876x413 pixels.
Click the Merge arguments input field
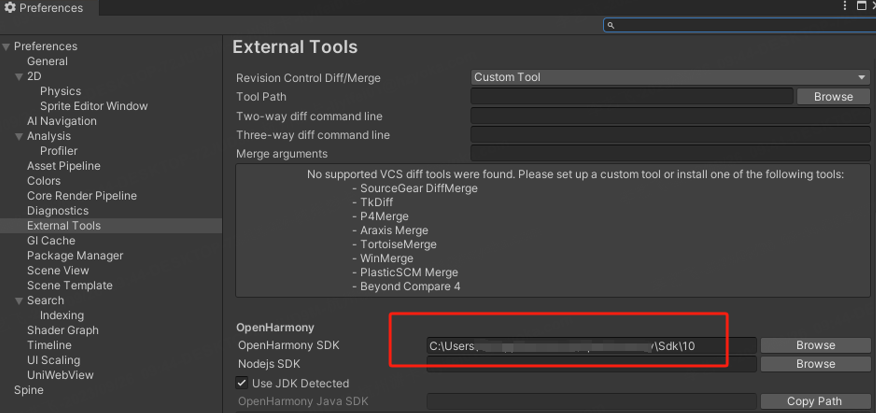(x=670, y=154)
